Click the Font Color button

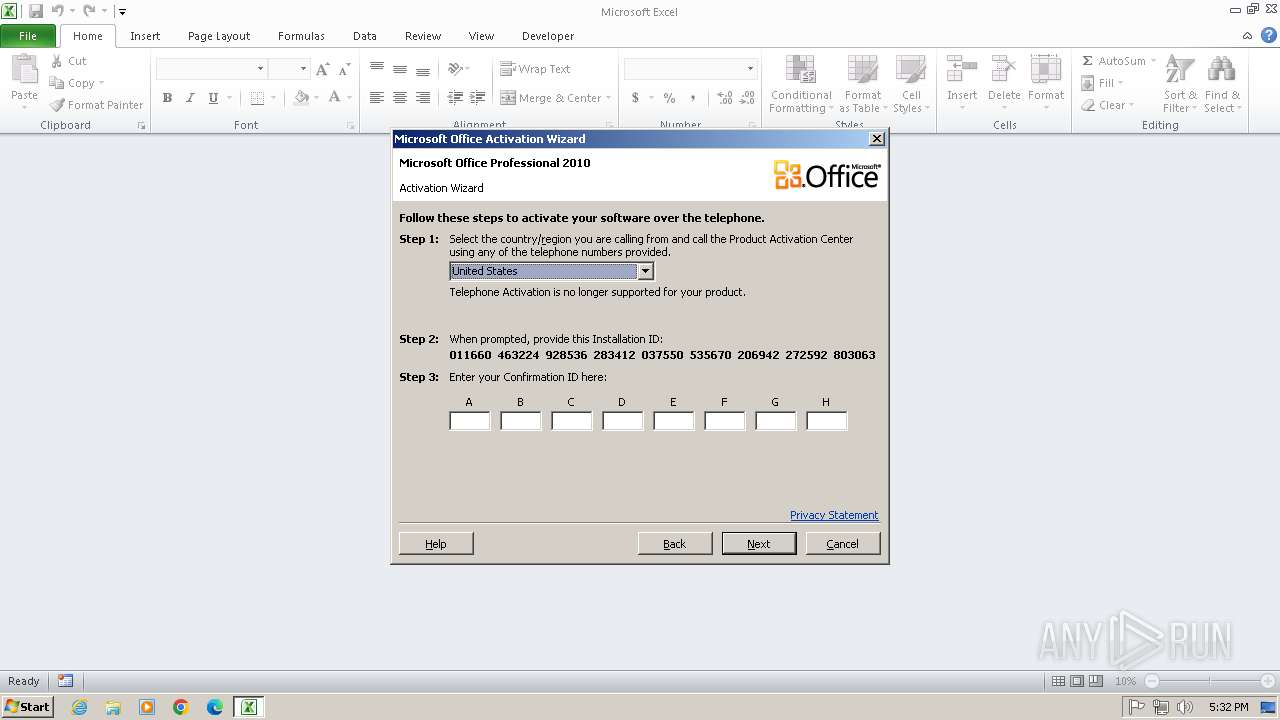point(335,98)
